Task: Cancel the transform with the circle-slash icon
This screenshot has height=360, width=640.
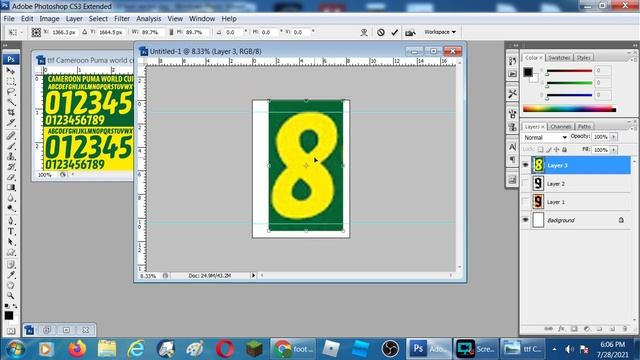Action: [380, 32]
